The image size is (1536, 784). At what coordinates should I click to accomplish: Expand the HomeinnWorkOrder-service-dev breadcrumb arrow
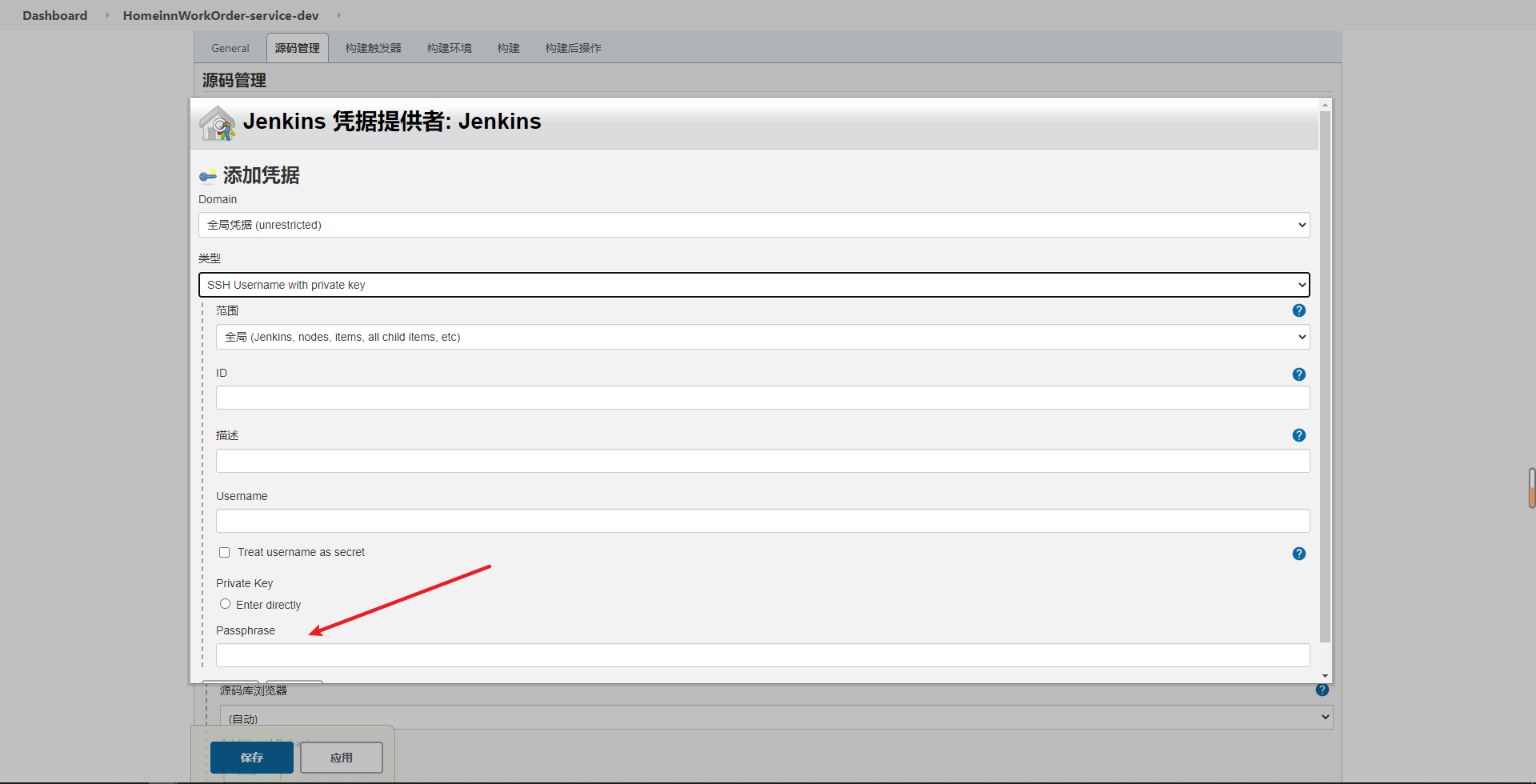pyautogui.click(x=338, y=15)
